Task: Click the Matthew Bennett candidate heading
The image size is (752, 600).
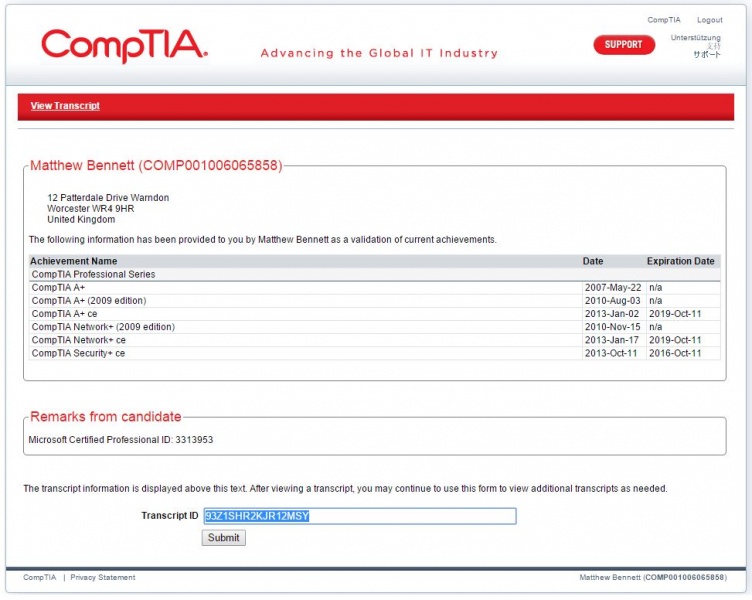Action: click(x=156, y=165)
